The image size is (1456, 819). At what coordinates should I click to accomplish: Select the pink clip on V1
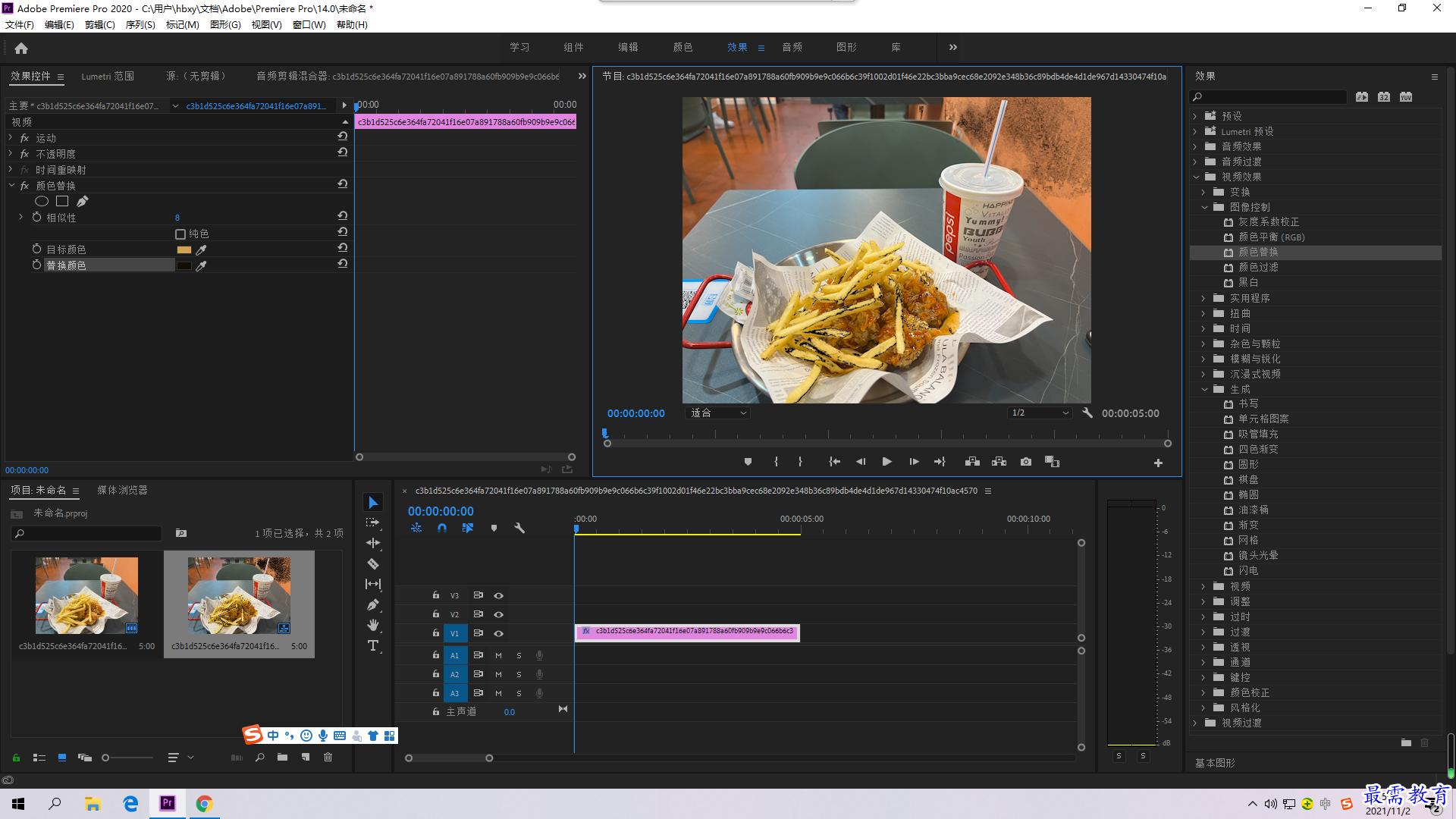tap(687, 632)
